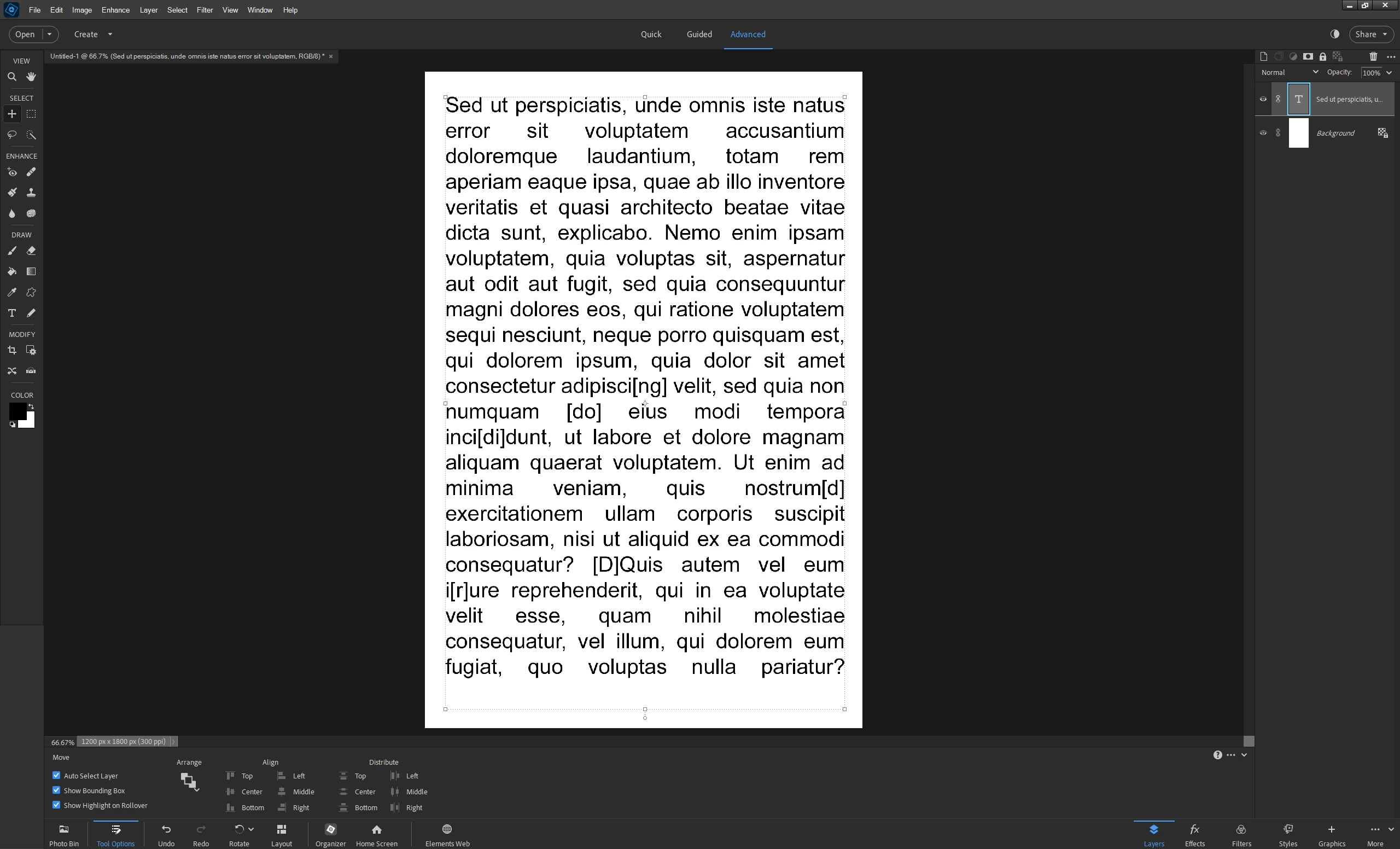
Task: Select the Lasso tool
Action: [12, 135]
